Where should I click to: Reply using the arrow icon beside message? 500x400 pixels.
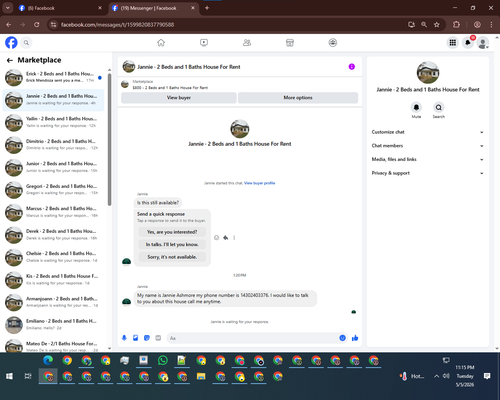pos(226,238)
